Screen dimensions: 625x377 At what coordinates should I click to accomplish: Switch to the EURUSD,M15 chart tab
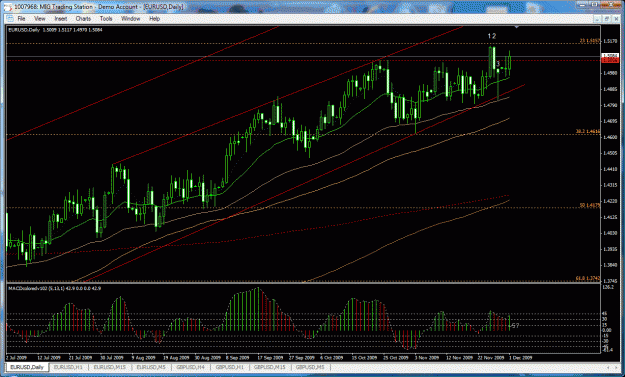coord(110,367)
